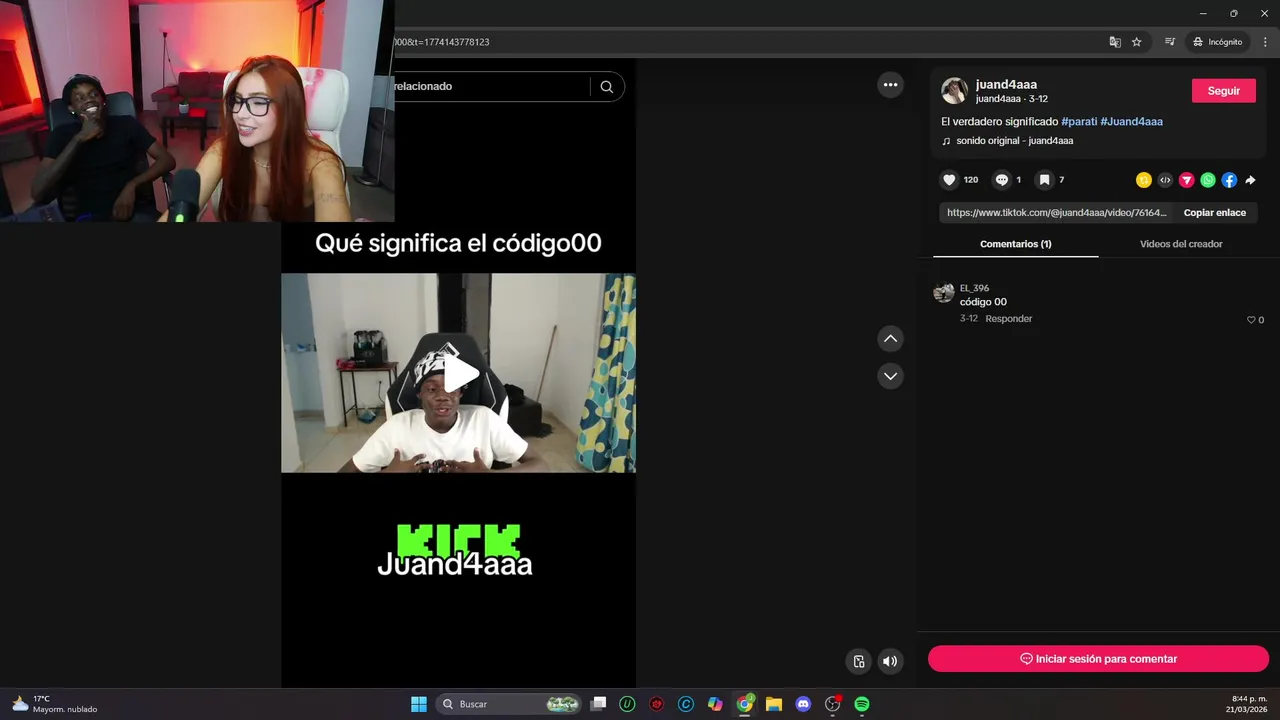Click the Seguir follow button
1280x720 pixels.
click(1224, 91)
